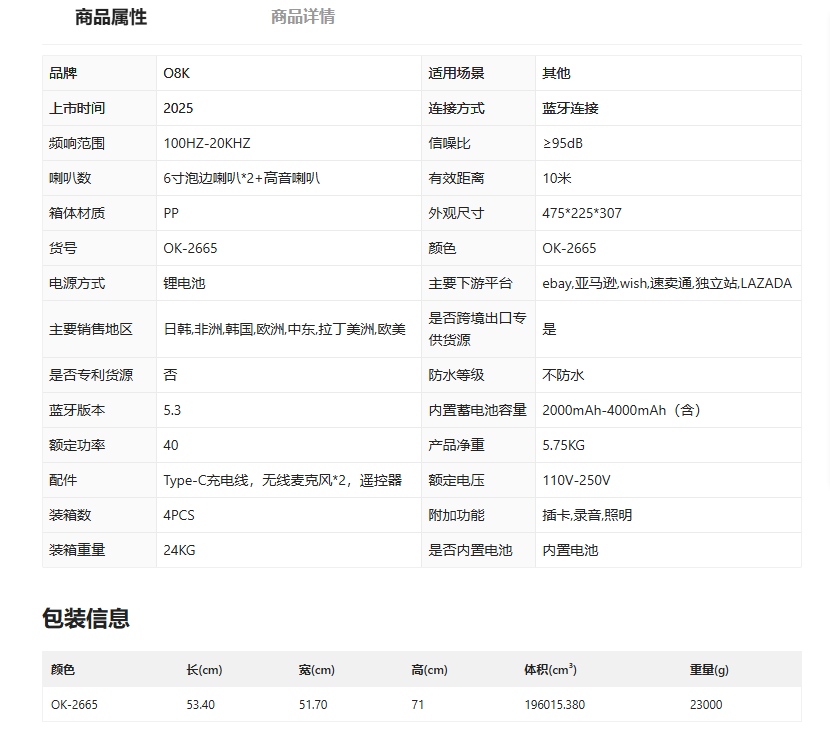Screen dimensions: 830x742
Task: Select the ebay,亚马逊 downstream platform list
Action: click(x=666, y=283)
